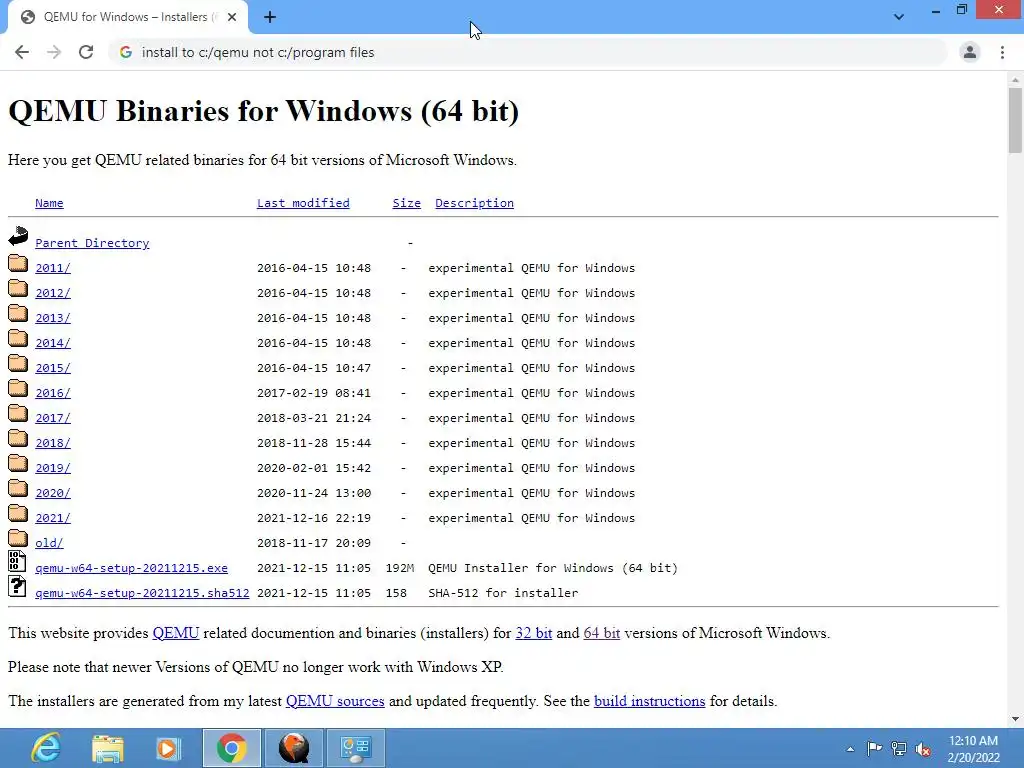
Task: Click the Parent Directory back-arrow icon
Action: (18, 236)
